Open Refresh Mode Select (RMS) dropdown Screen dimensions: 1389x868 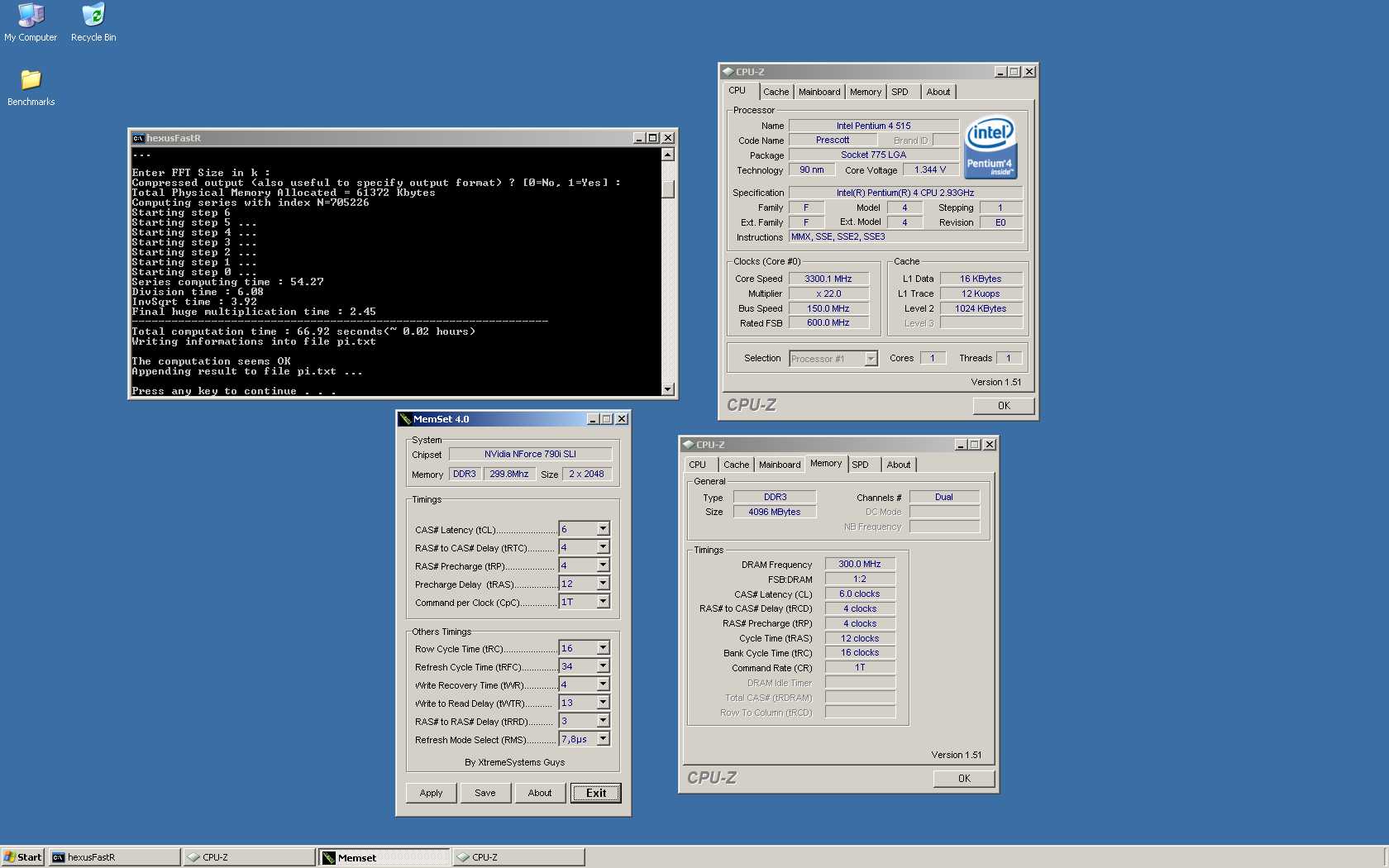(604, 739)
